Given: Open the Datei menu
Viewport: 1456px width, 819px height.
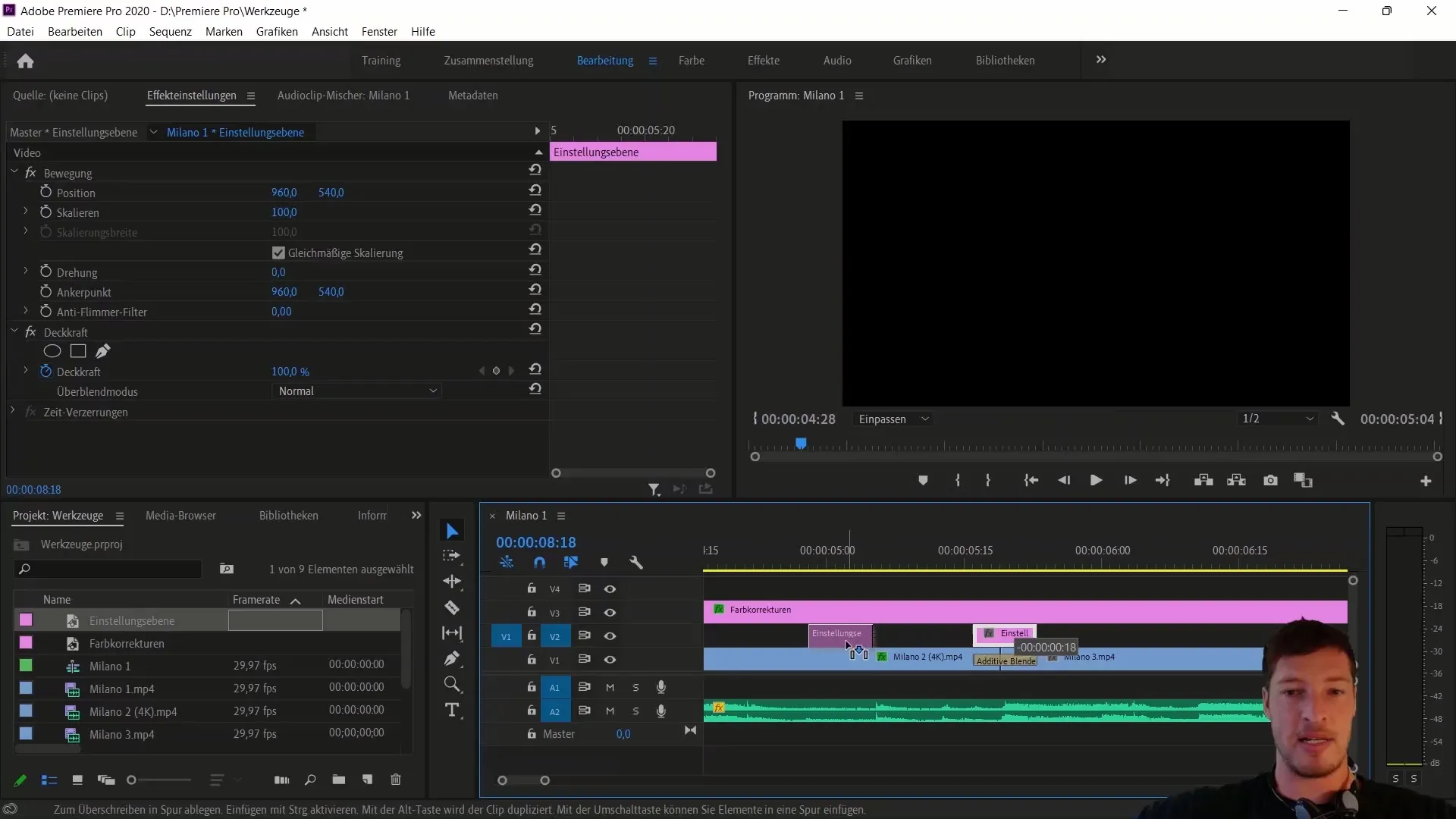Looking at the screenshot, I should pyautogui.click(x=20, y=32).
